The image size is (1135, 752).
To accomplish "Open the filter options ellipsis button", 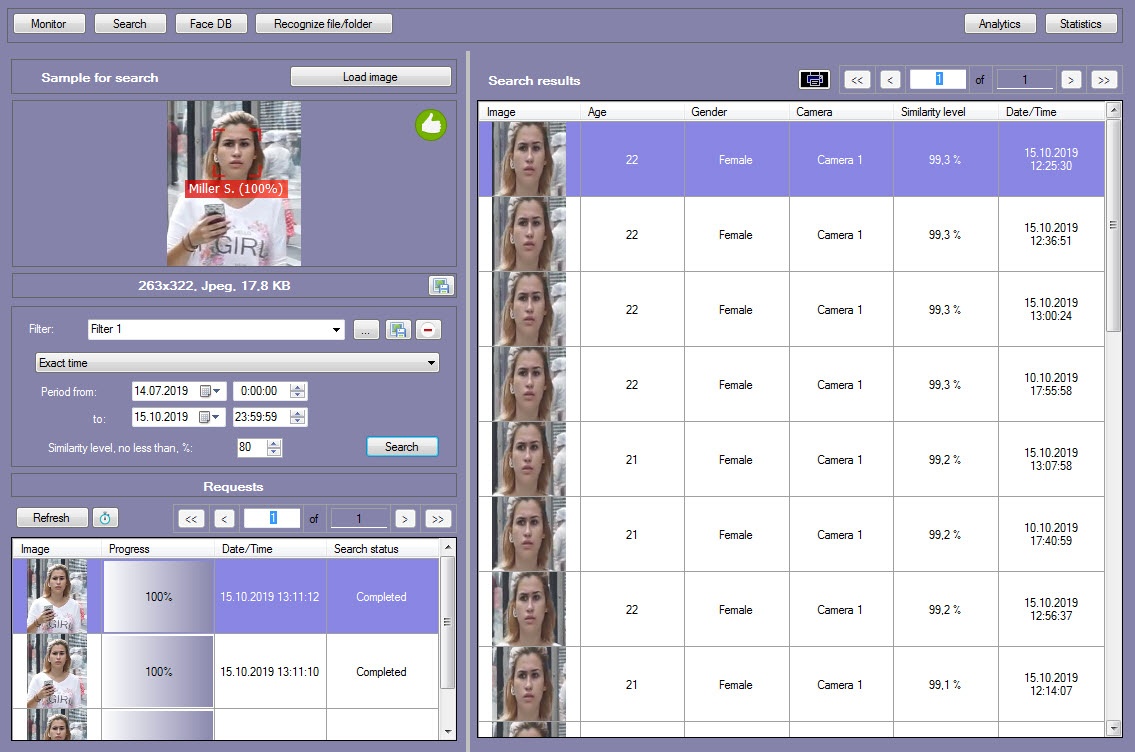I will tap(366, 329).
